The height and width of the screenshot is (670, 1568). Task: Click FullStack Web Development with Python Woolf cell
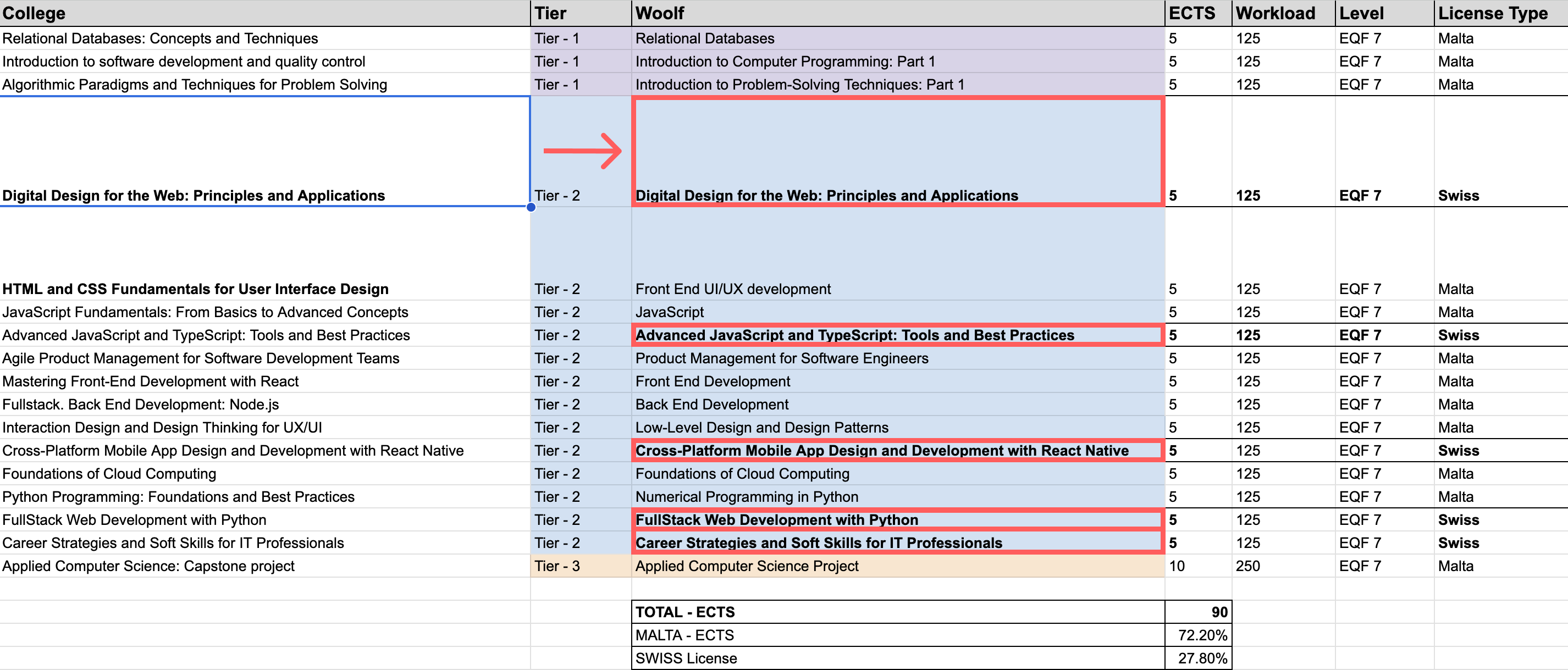tap(897, 521)
